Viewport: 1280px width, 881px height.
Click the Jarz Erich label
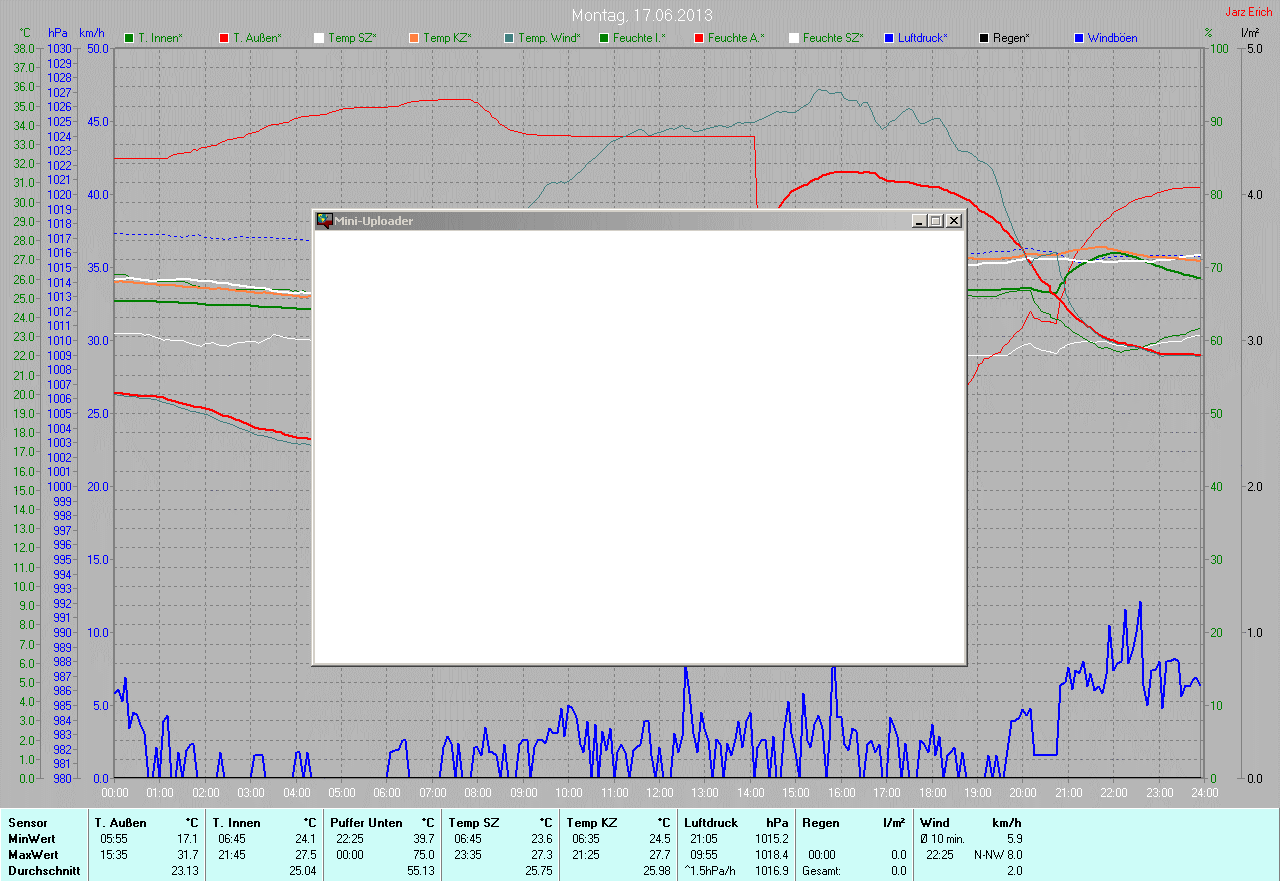(x=1248, y=12)
